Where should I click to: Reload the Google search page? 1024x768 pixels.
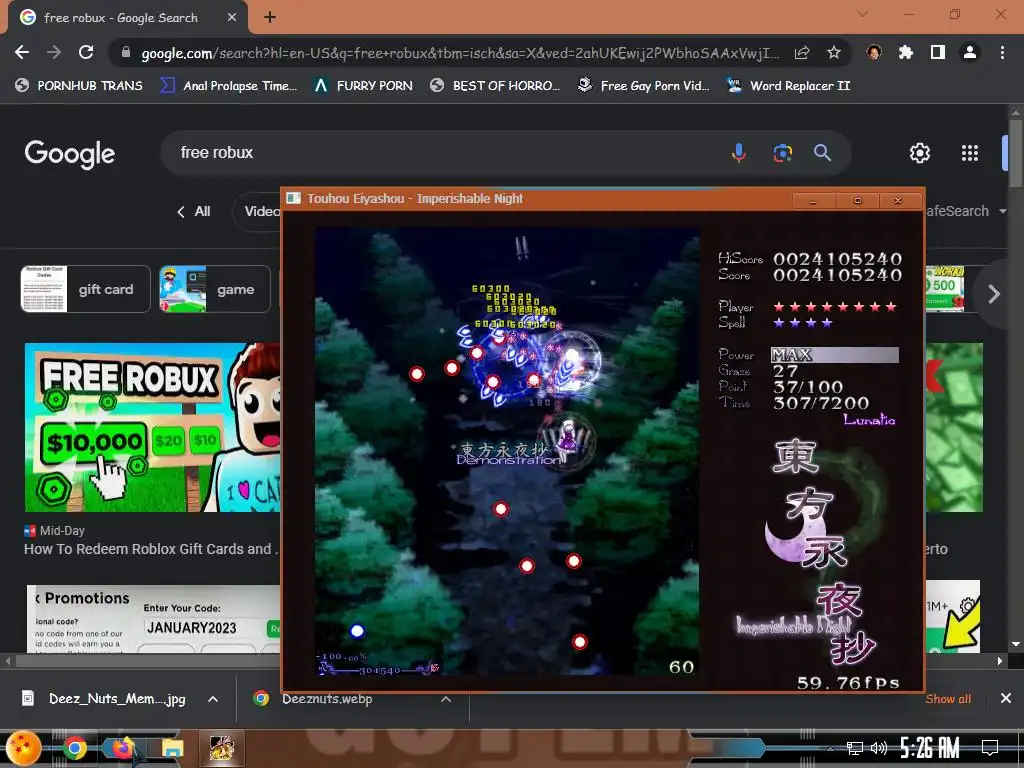tap(86, 52)
